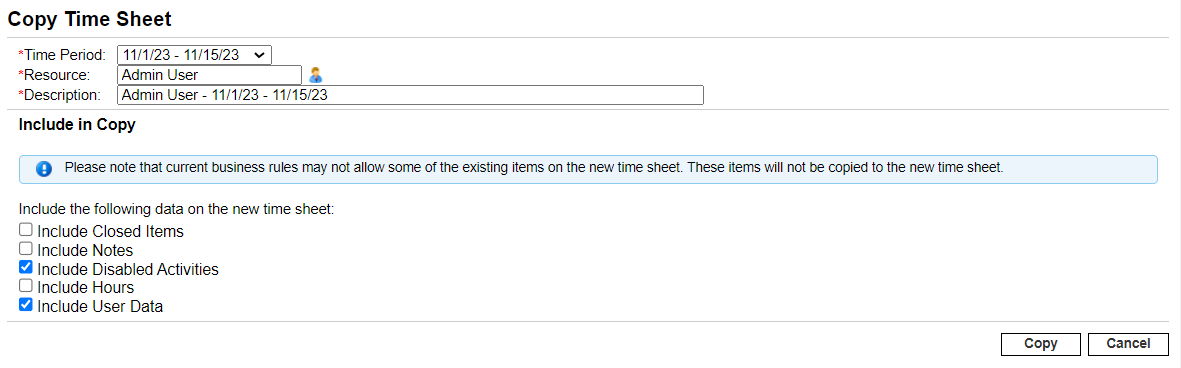Image resolution: width=1181 pixels, height=368 pixels.
Task: Click into the Description text field
Action: (410, 95)
